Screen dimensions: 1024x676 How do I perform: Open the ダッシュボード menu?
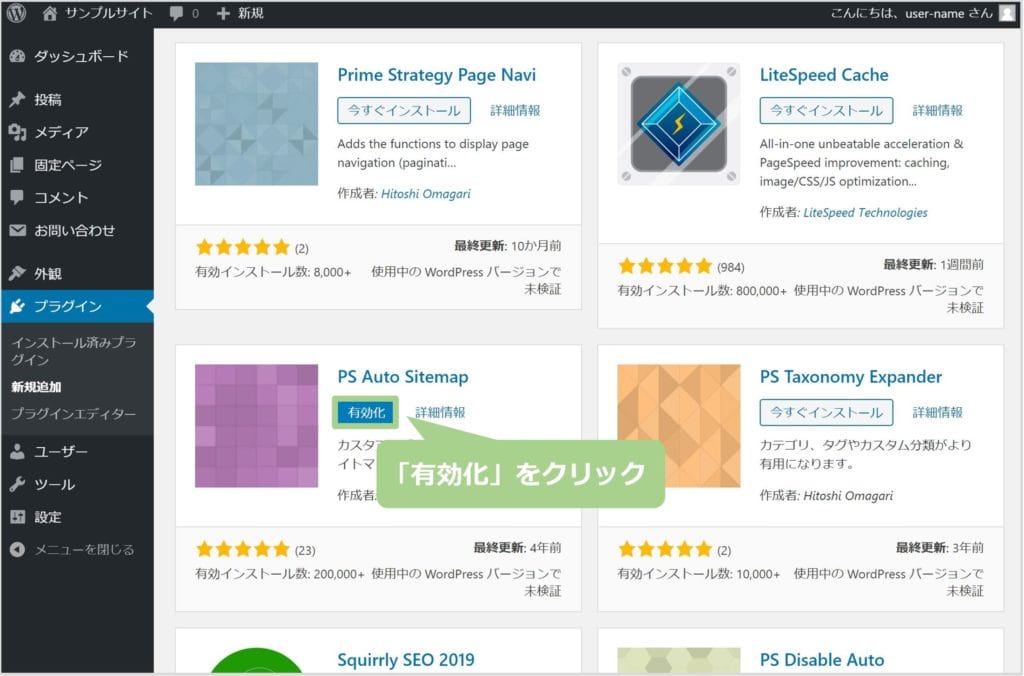pos(77,56)
